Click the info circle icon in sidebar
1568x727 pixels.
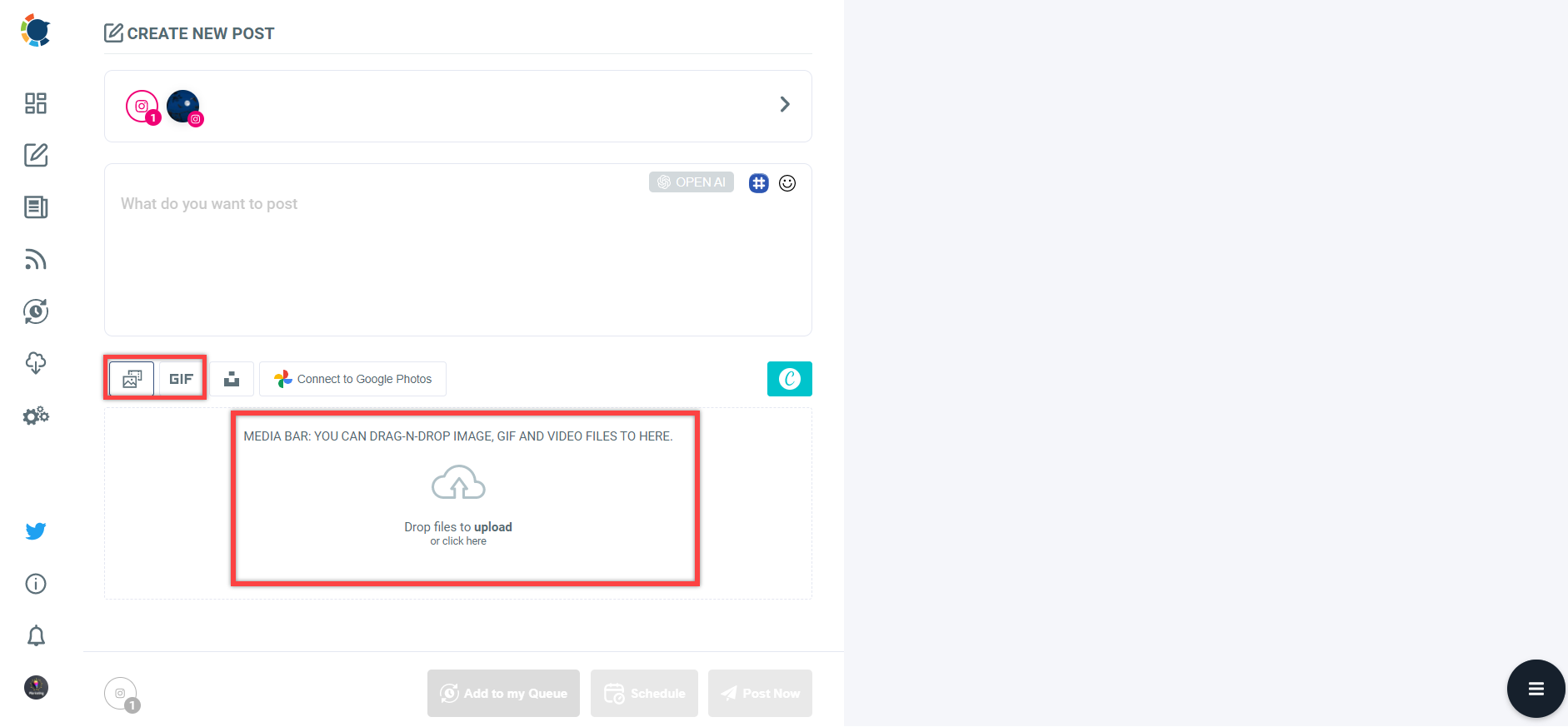click(36, 584)
